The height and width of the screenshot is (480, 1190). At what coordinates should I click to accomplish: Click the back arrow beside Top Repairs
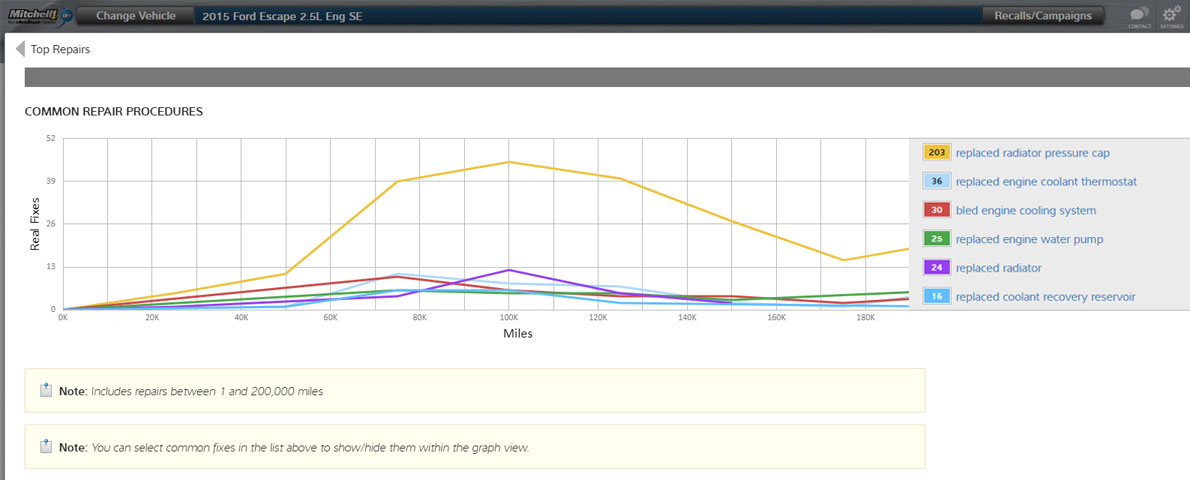click(20, 49)
